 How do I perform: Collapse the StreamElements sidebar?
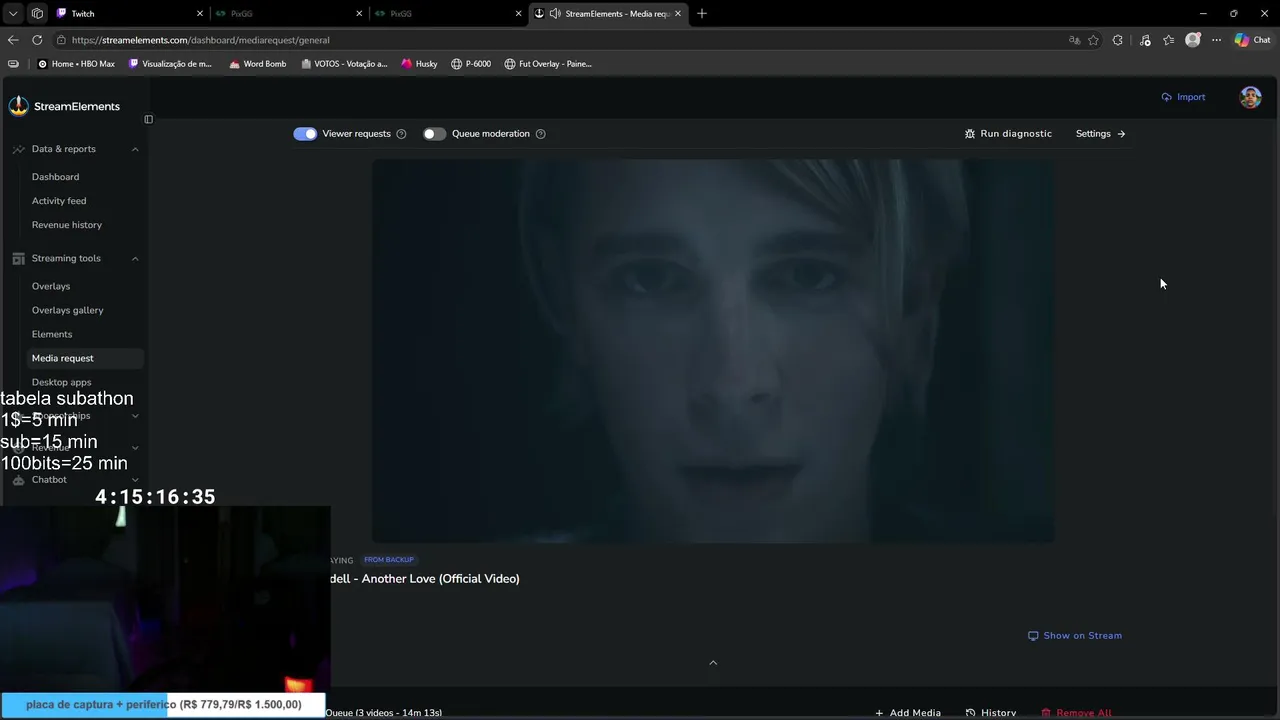coord(148,119)
